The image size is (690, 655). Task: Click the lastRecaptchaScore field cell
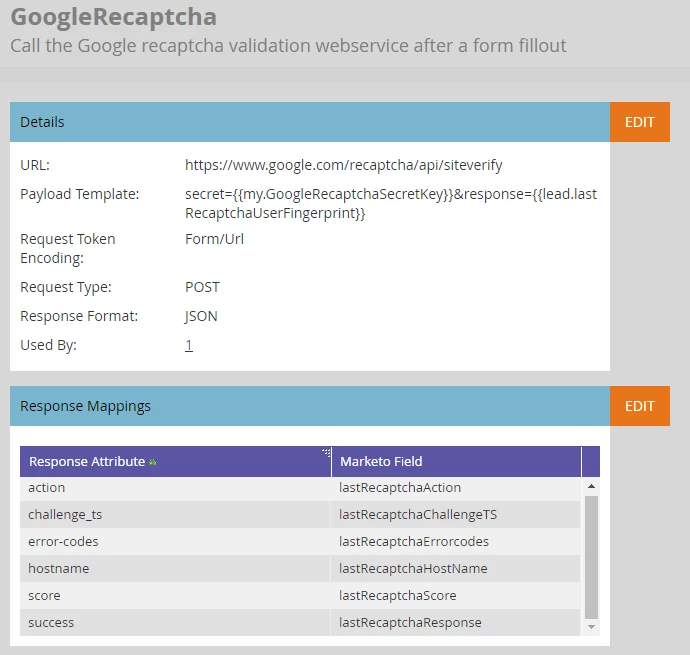point(455,596)
